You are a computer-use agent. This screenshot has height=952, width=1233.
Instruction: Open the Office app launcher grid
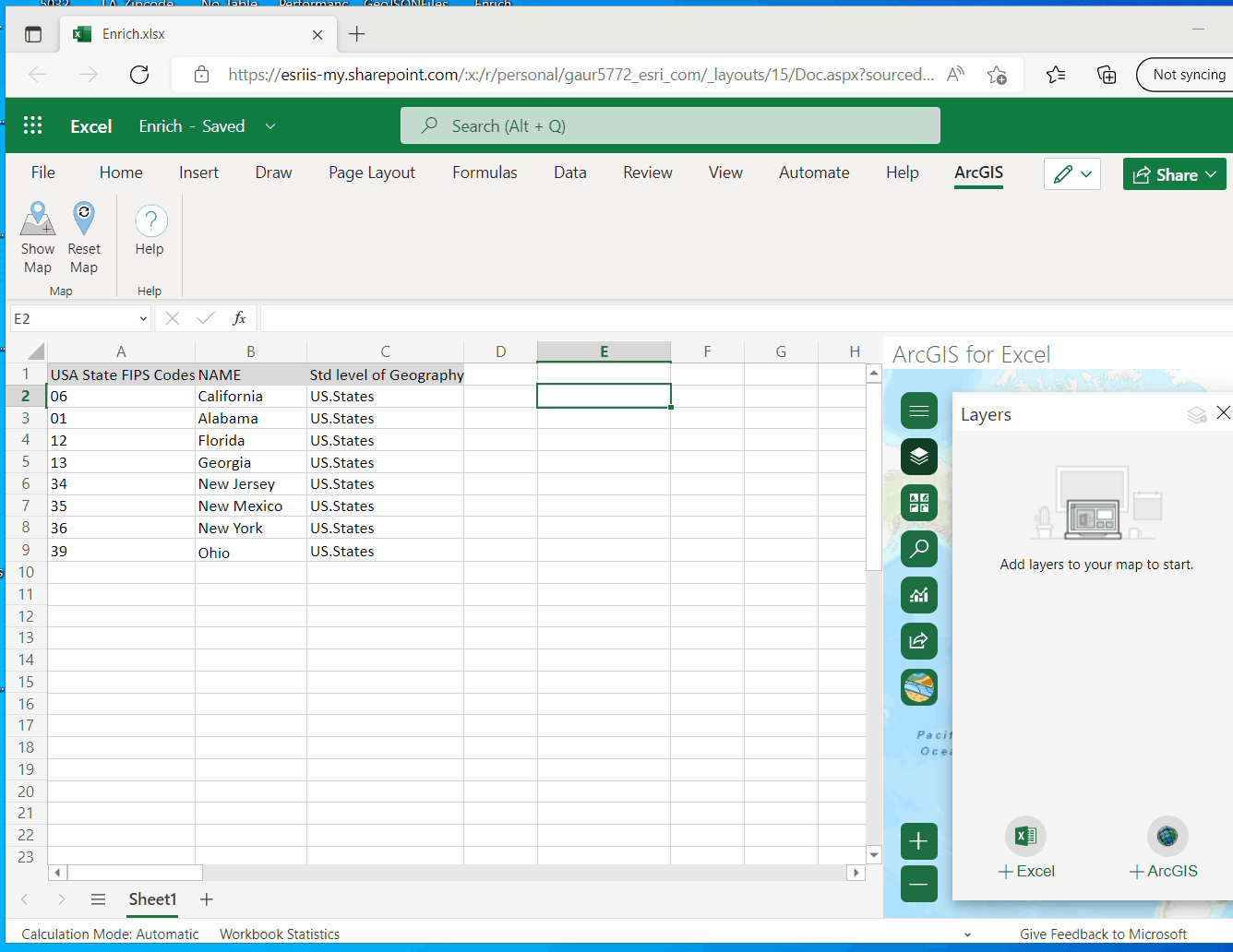33,125
